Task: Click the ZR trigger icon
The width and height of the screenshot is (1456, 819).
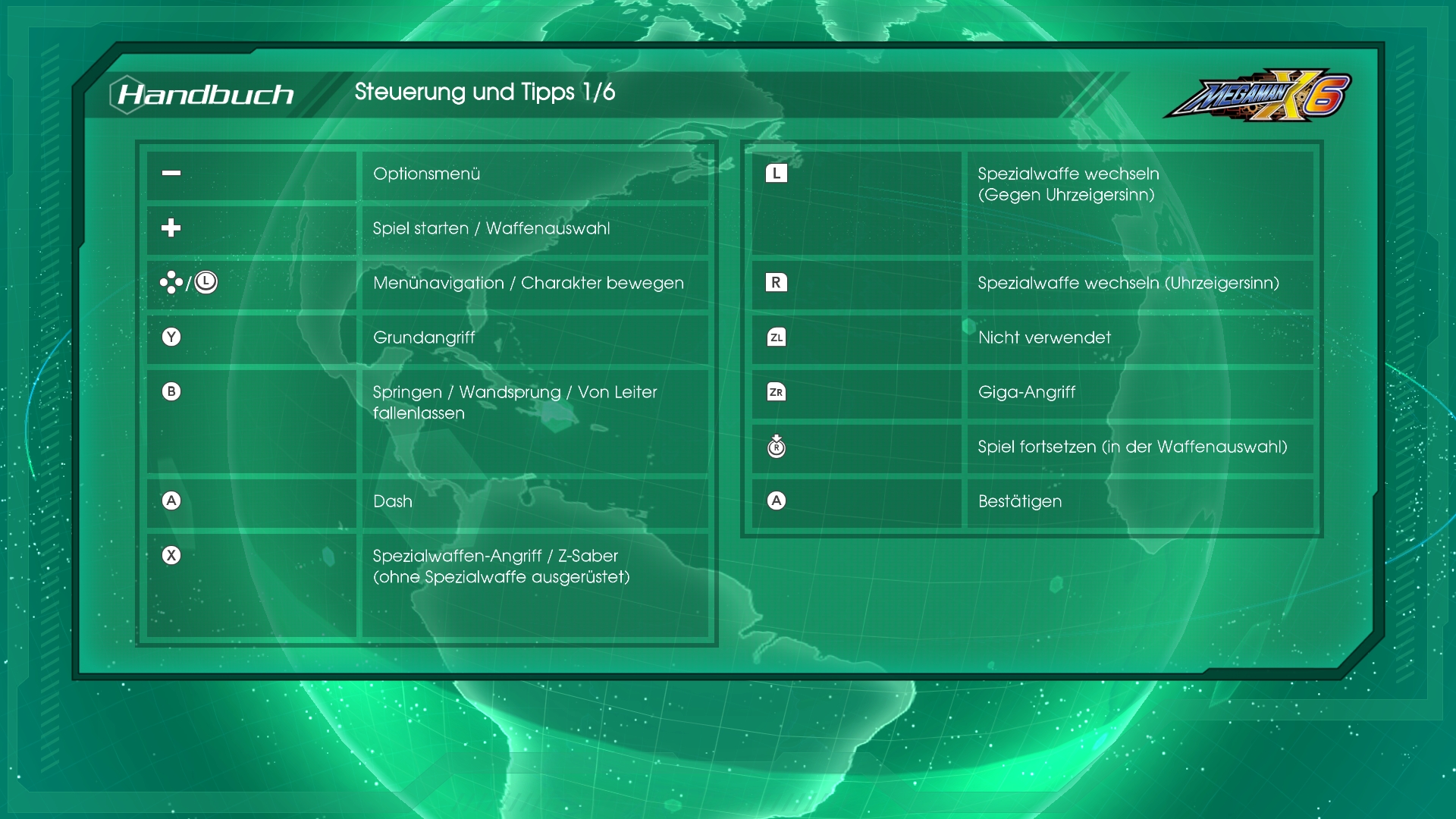Action: [776, 391]
